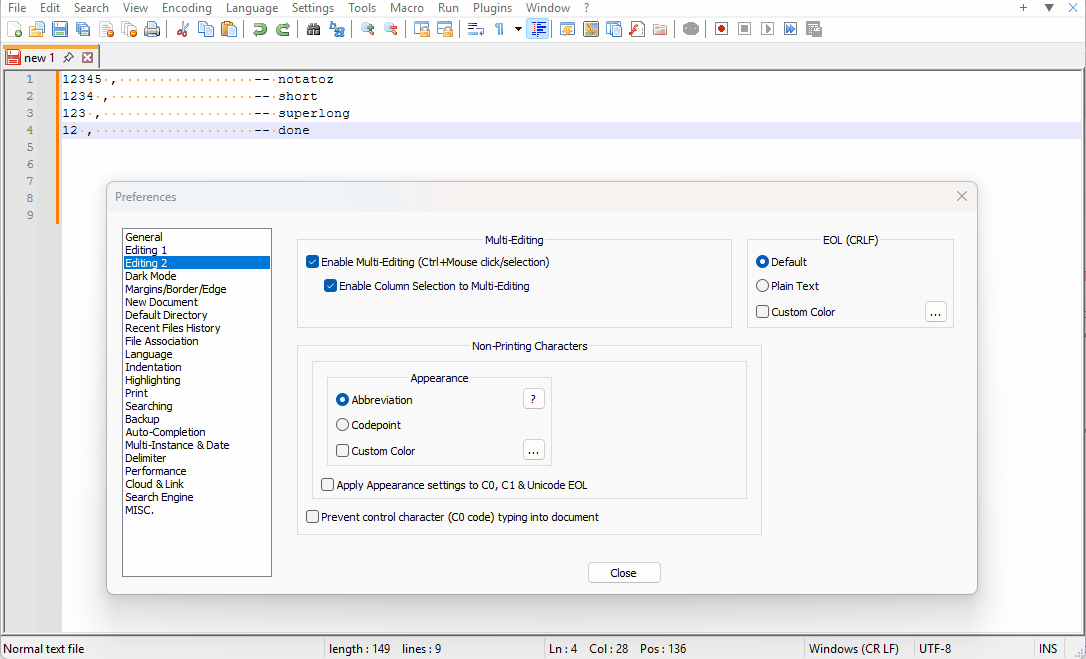Click the Open file toolbar icon
The image size is (1086, 659).
(37, 29)
